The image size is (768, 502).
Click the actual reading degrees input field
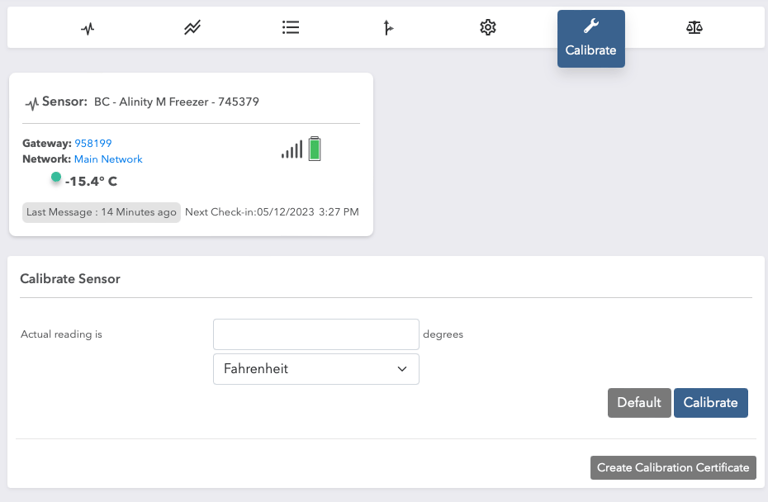tap(316, 335)
